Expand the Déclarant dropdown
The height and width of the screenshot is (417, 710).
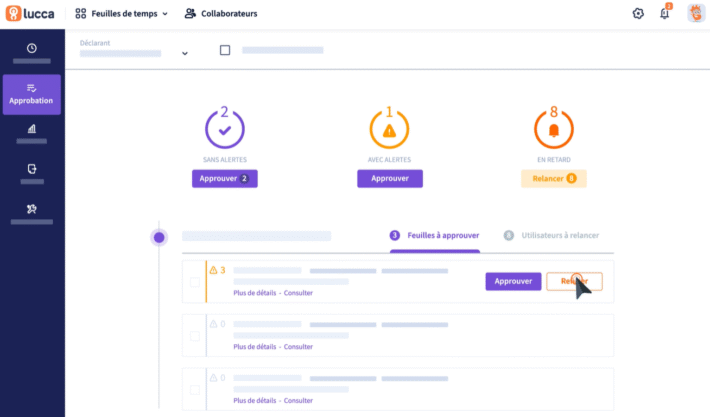point(185,53)
